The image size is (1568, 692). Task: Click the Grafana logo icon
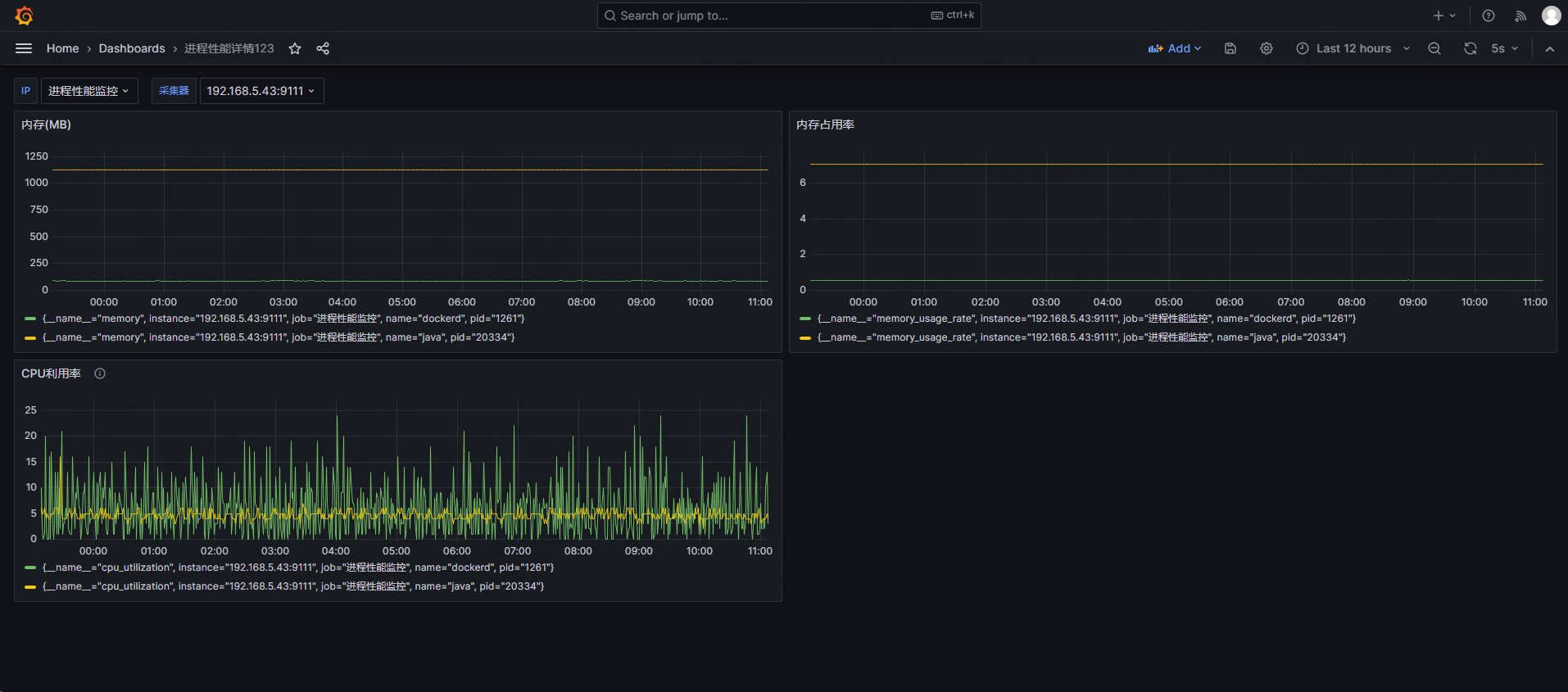point(24,16)
